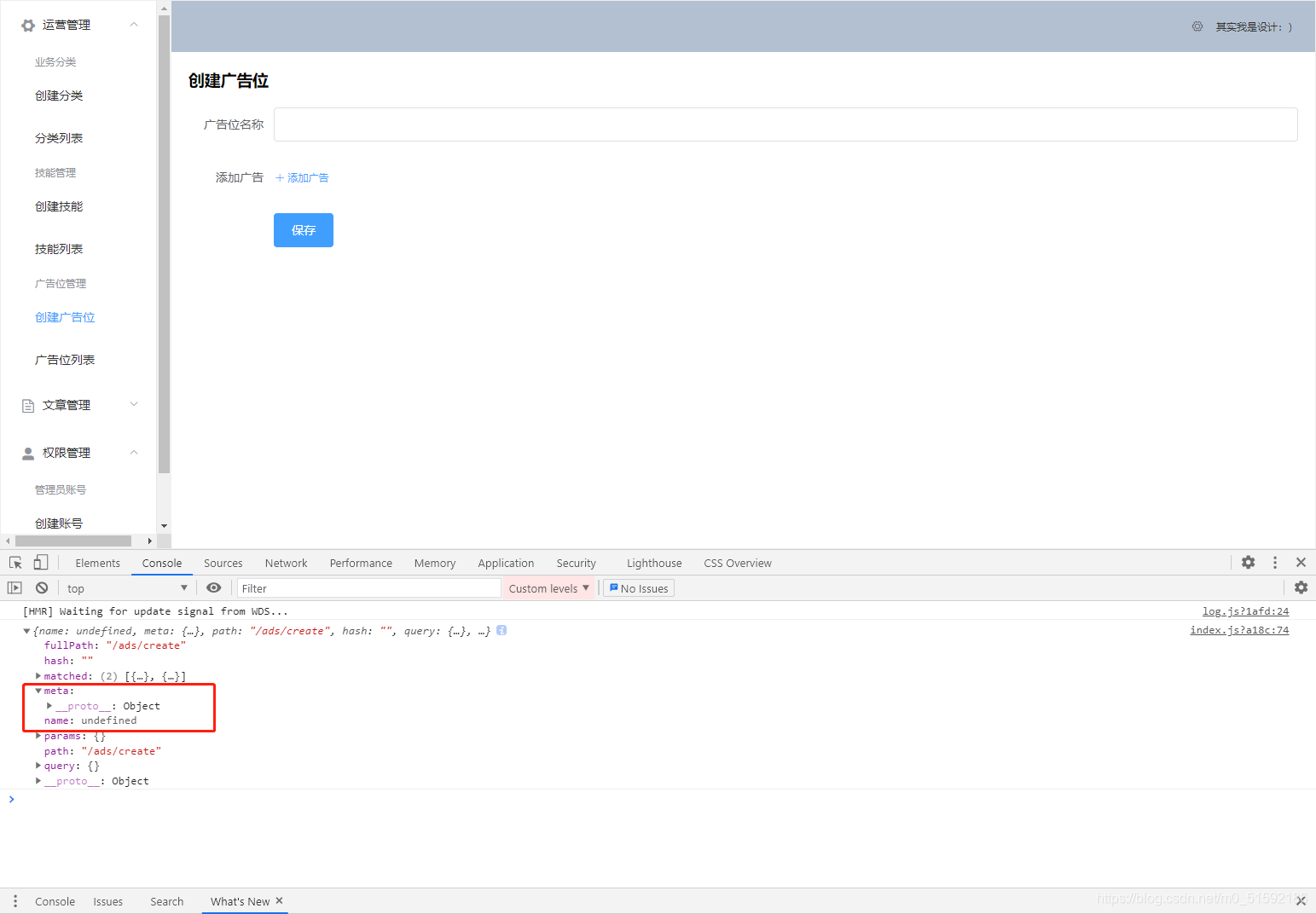This screenshot has width=1316, height=914.
Task: Open 广告位列表 in the sidebar
Action: tap(65, 361)
